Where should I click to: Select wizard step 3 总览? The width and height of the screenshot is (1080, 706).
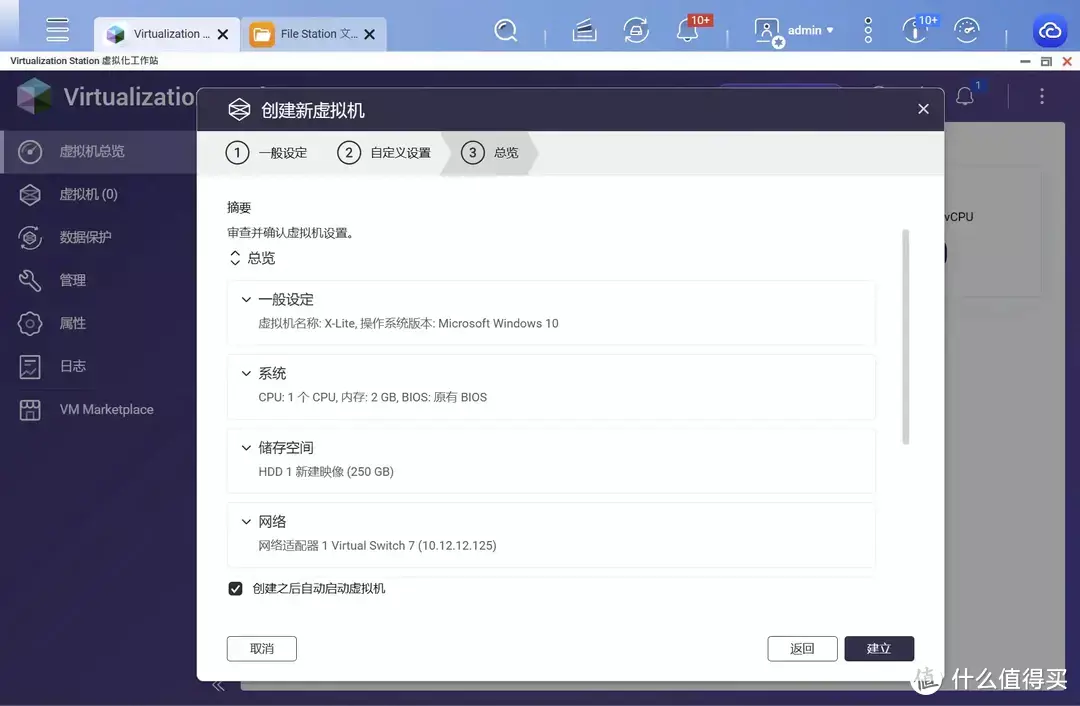[x=489, y=153]
